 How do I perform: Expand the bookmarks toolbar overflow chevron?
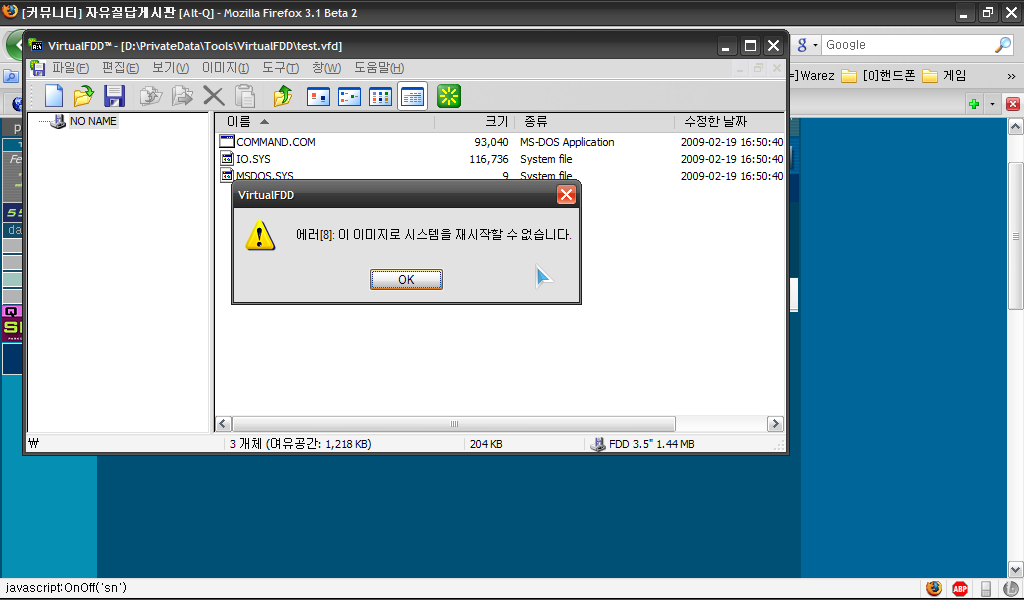(1012, 76)
